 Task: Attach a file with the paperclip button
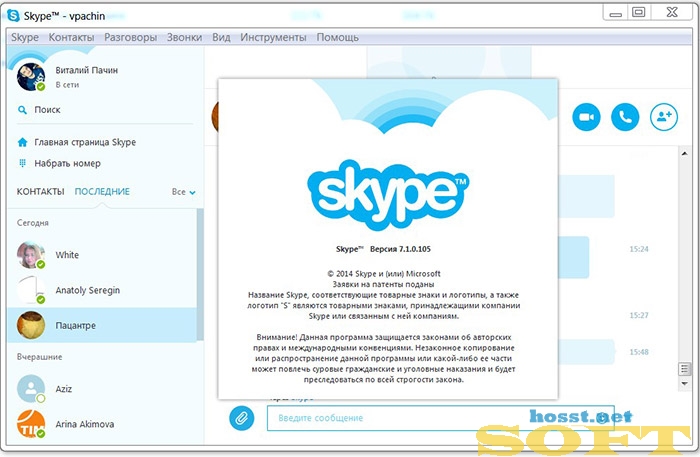(x=242, y=418)
